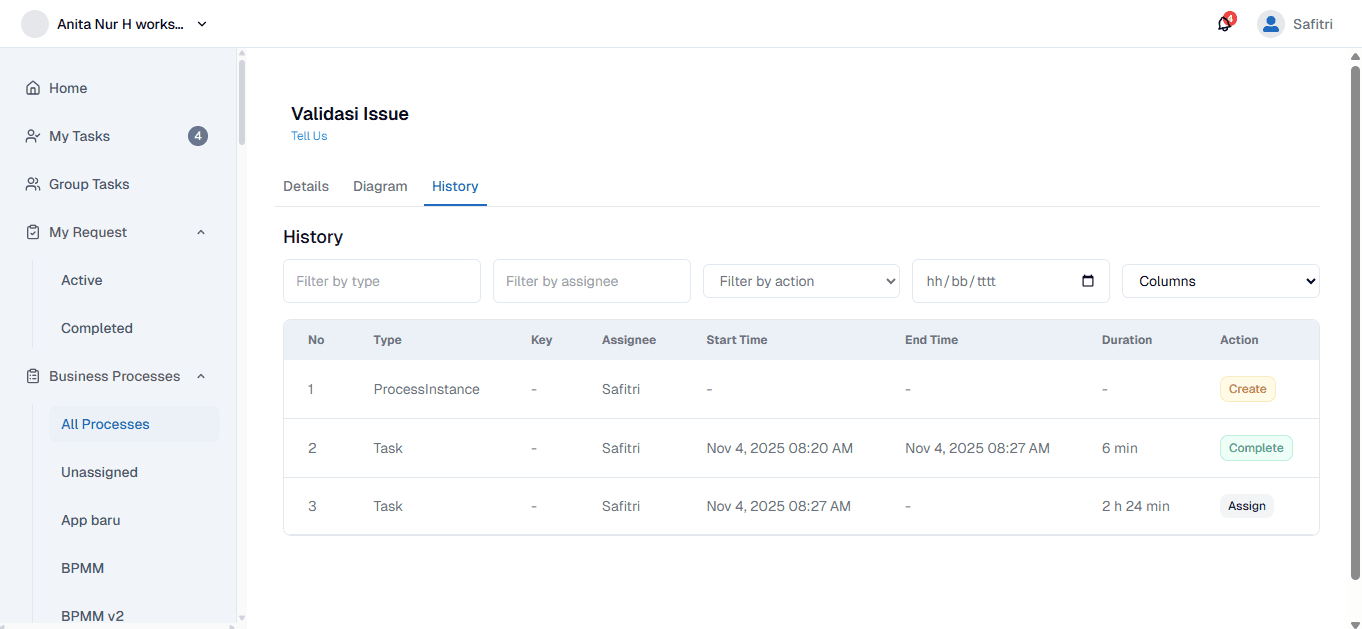The width and height of the screenshot is (1362, 629).
Task: Open the workspace switcher dropdown
Action: pyautogui.click(x=202, y=24)
